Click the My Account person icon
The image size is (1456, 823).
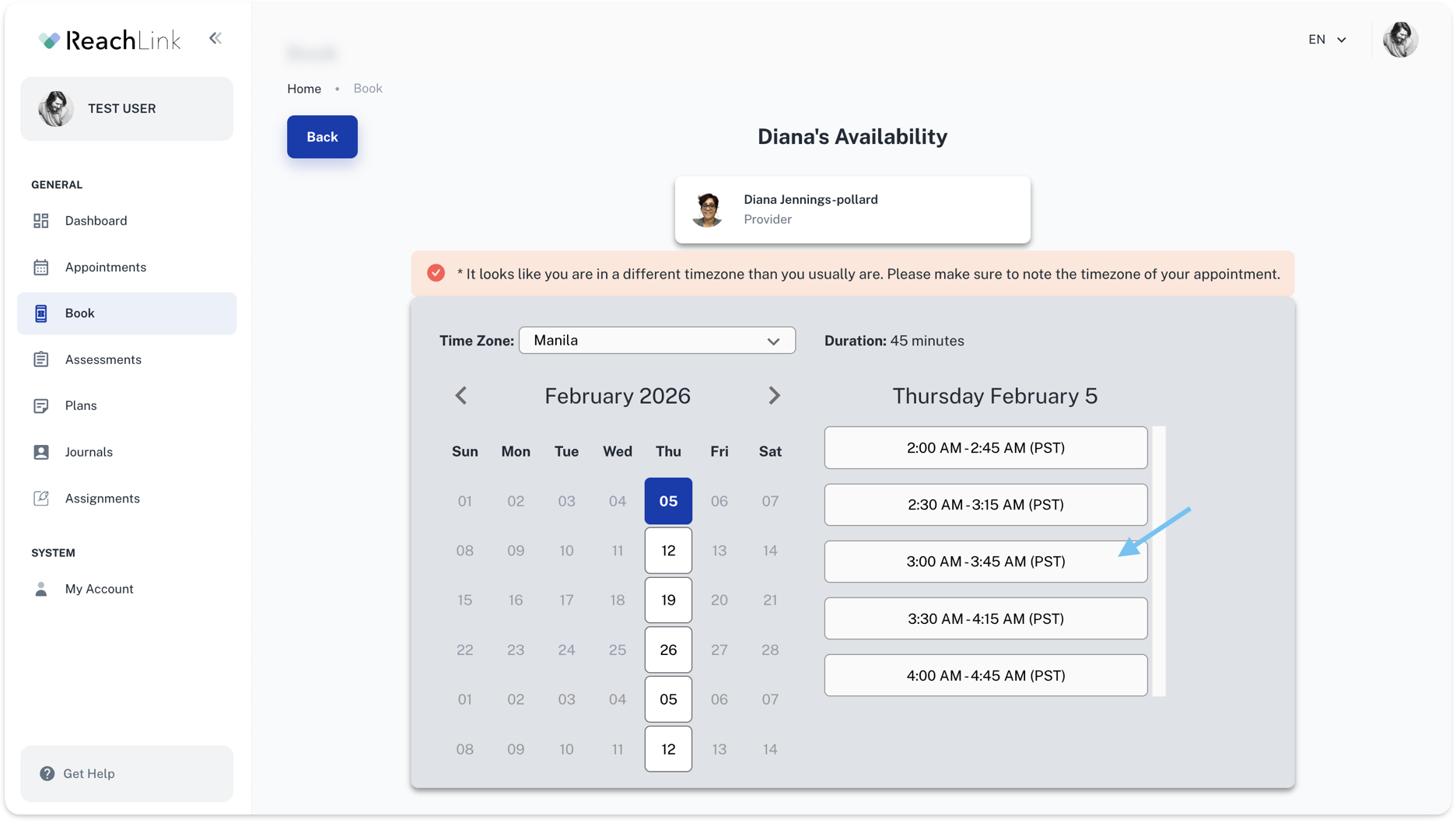(x=41, y=589)
